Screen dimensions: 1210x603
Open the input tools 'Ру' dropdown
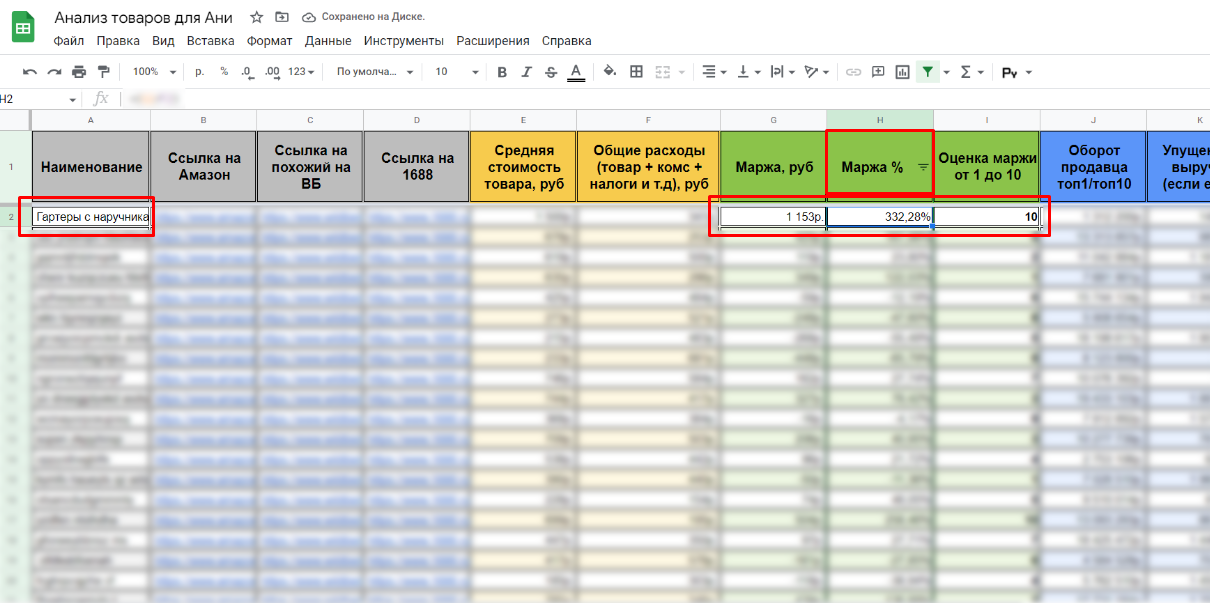[1016, 72]
